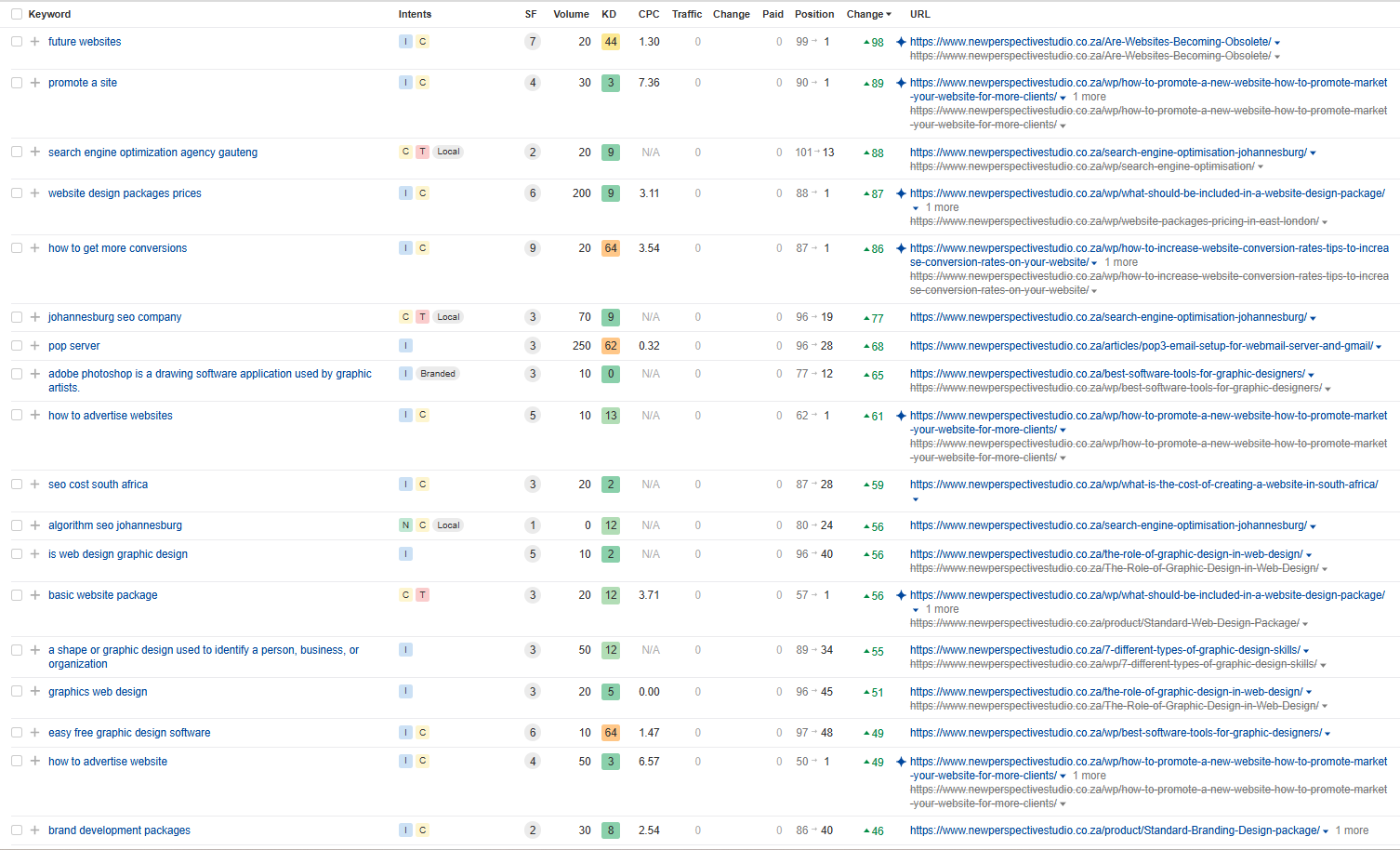The height and width of the screenshot is (850, 1400).
Task: Open the 'easy free graphic design software' keyword link
Action: [x=129, y=733]
